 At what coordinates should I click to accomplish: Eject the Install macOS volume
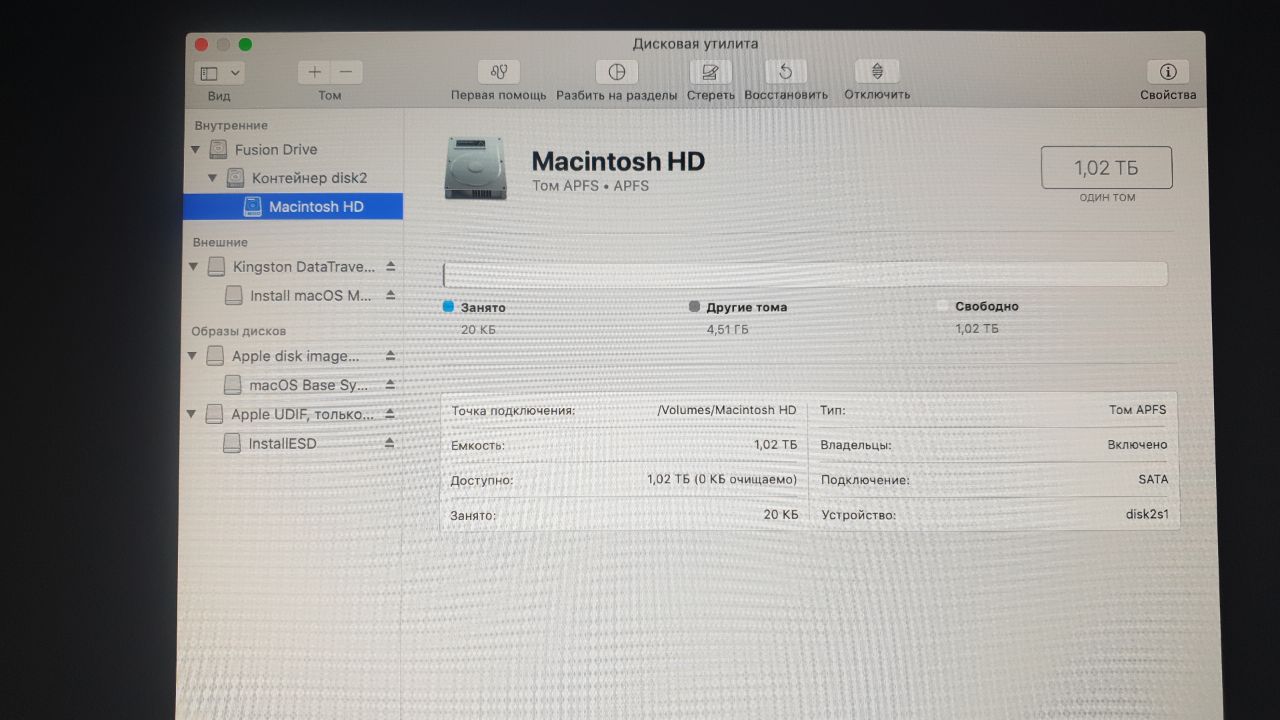pos(390,296)
